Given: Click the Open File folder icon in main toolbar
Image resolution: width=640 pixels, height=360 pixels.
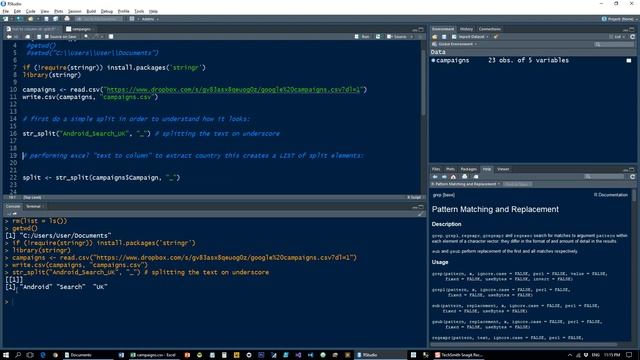Looking at the screenshot, I should 31,19.
